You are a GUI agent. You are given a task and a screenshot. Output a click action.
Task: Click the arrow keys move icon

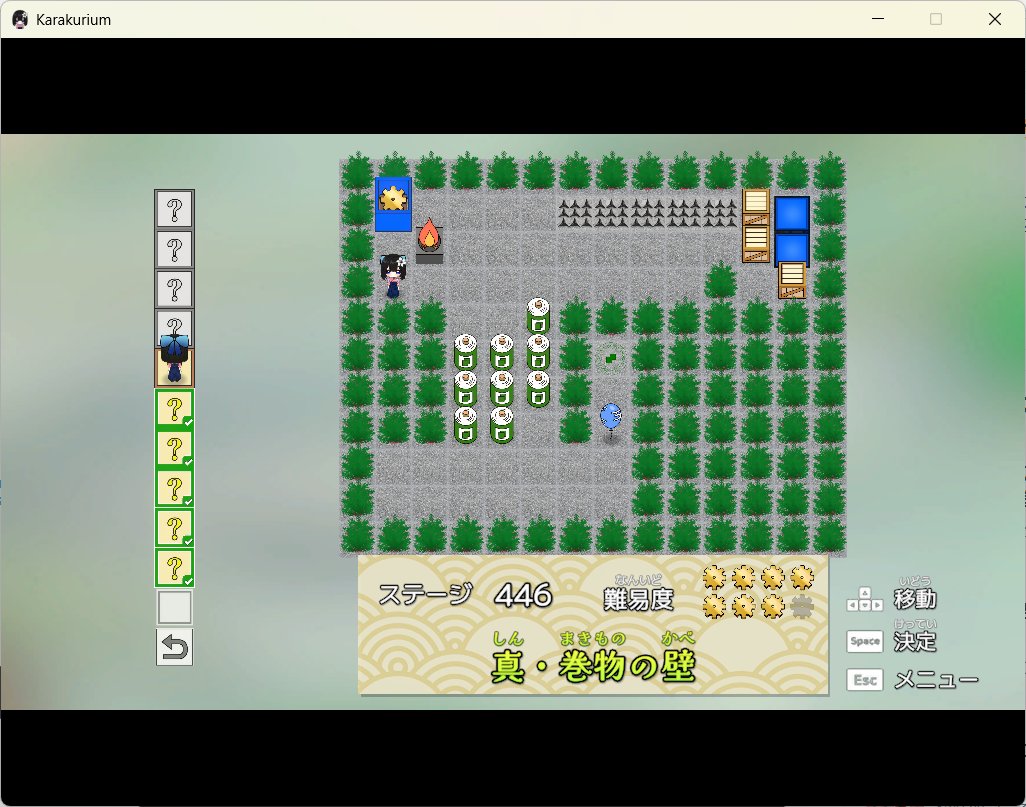tap(864, 599)
